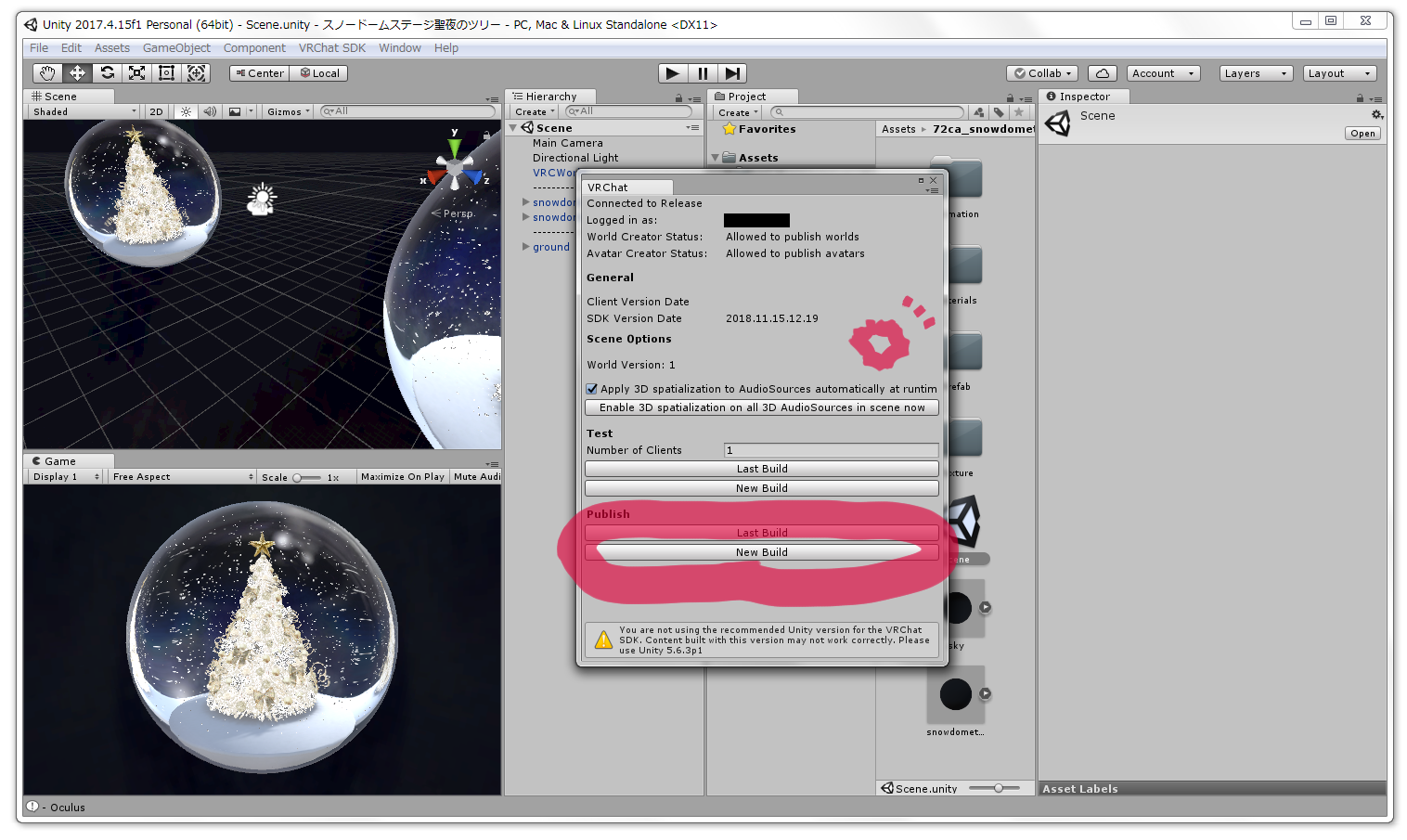Select the combined Transform tool
Image resolution: width=1407 pixels, height=840 pixels.
pos(196,73)
